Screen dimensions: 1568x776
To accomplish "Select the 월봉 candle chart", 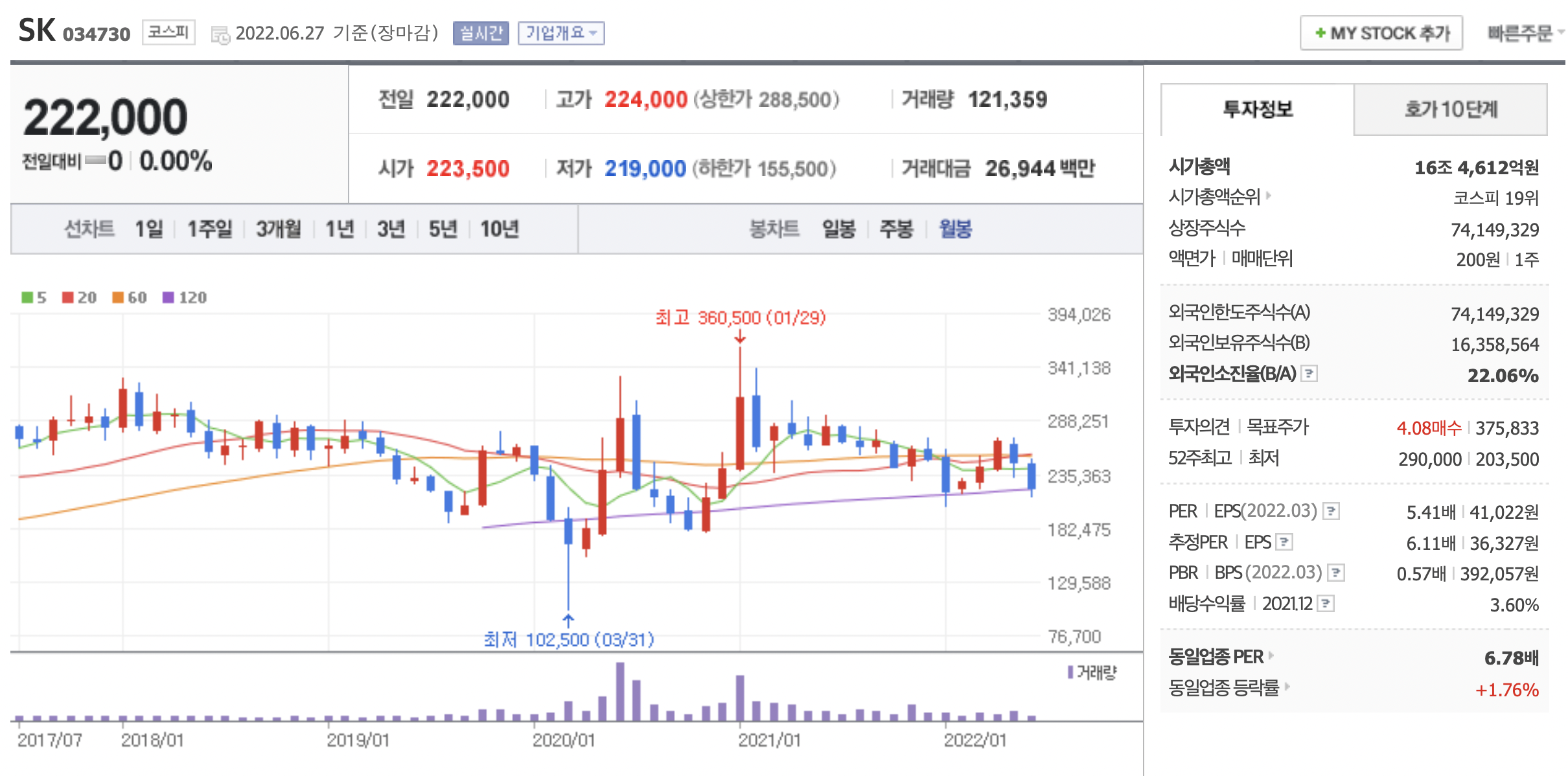I will tap(956, 229).
